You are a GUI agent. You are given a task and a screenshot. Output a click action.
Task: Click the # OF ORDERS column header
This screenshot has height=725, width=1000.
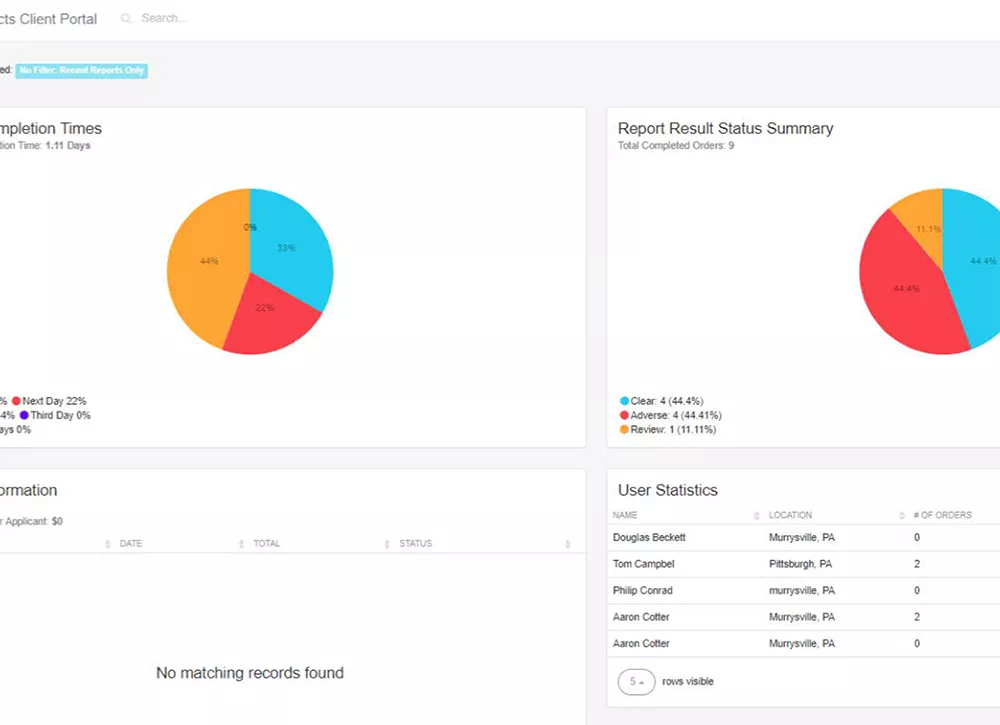click(942, 516)
